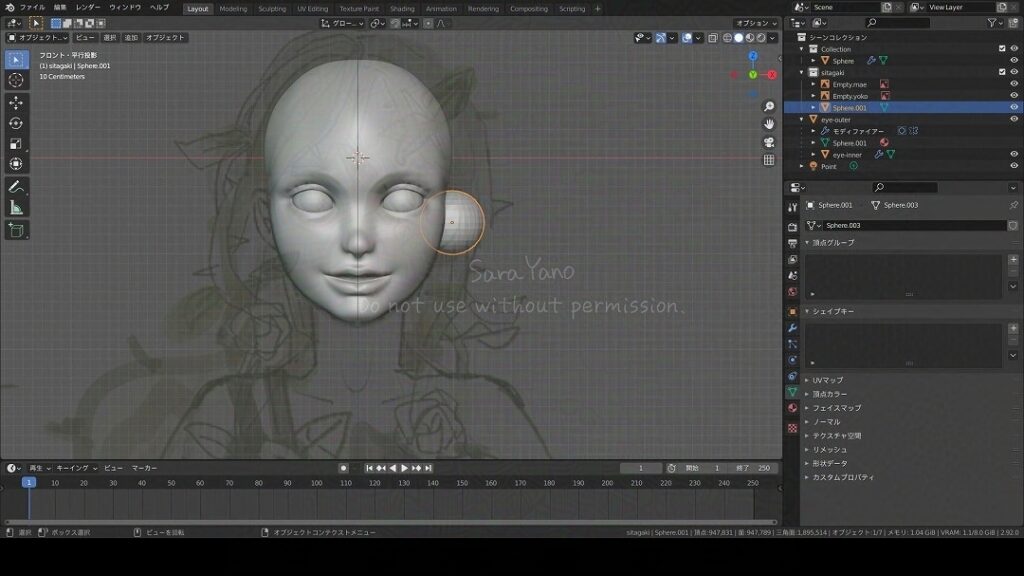Switch to the Shading workspace tab
Screen dimensions: 1024x576
(x=402, y=9)
